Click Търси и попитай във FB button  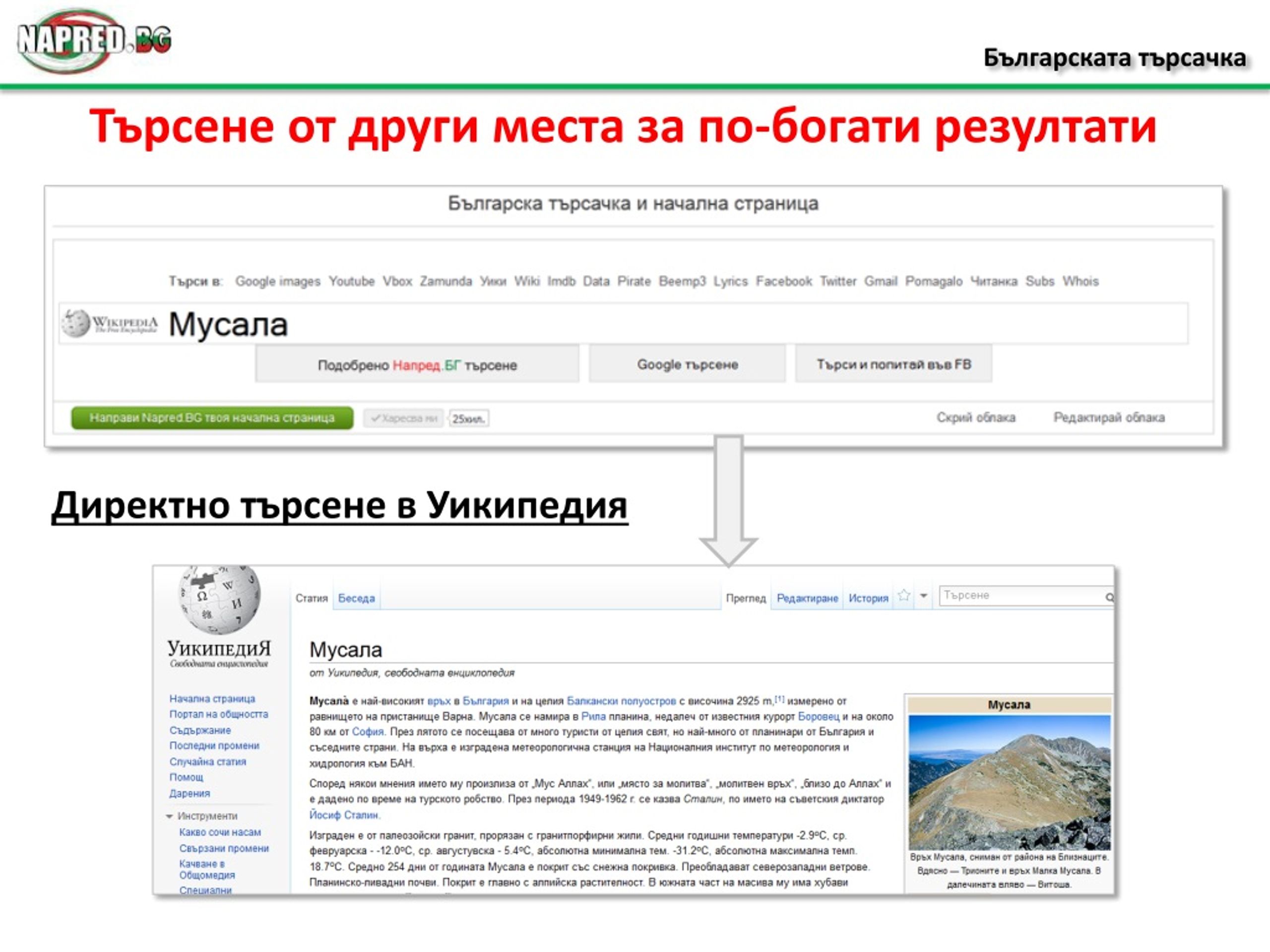click(x=893, y=364)
